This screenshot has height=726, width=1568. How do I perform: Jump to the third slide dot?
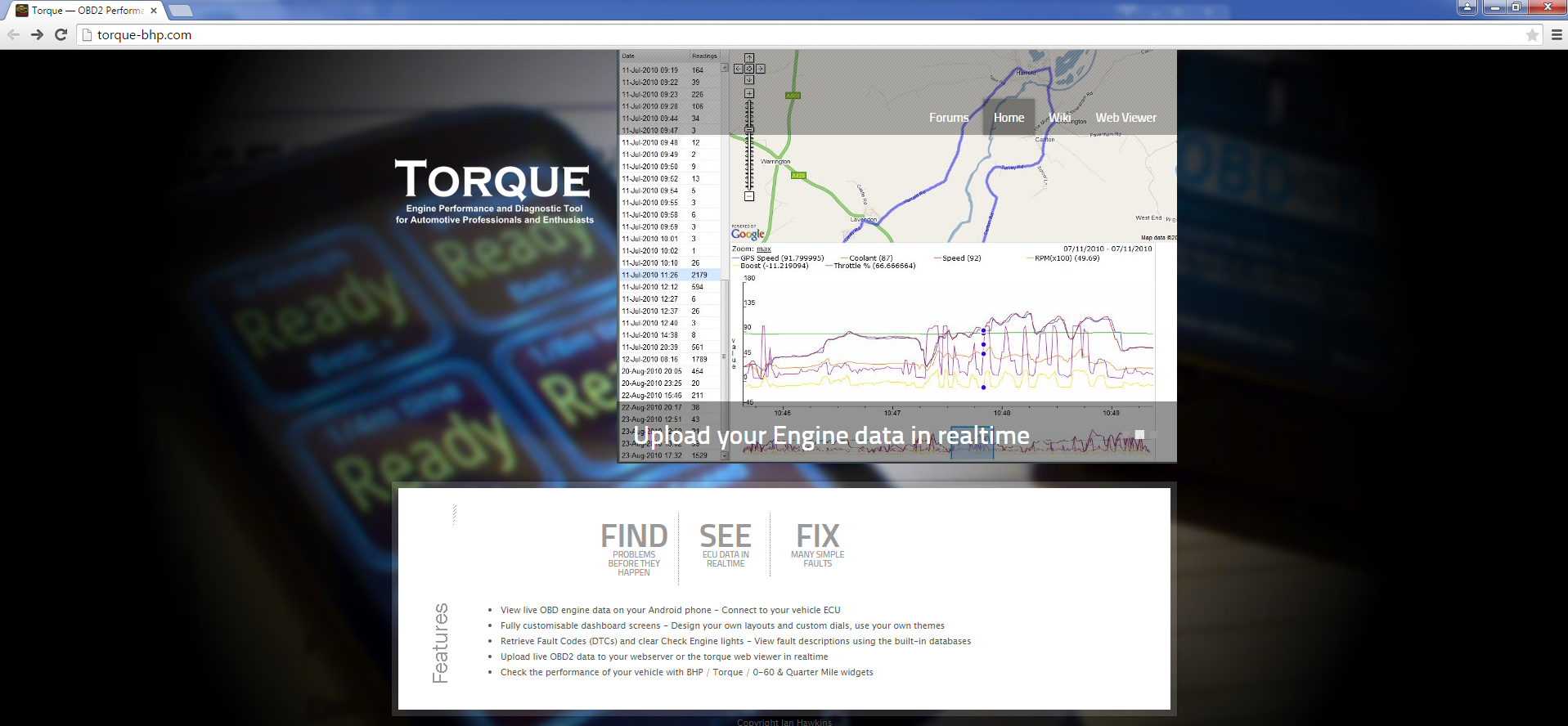[x=1153, y=434]
